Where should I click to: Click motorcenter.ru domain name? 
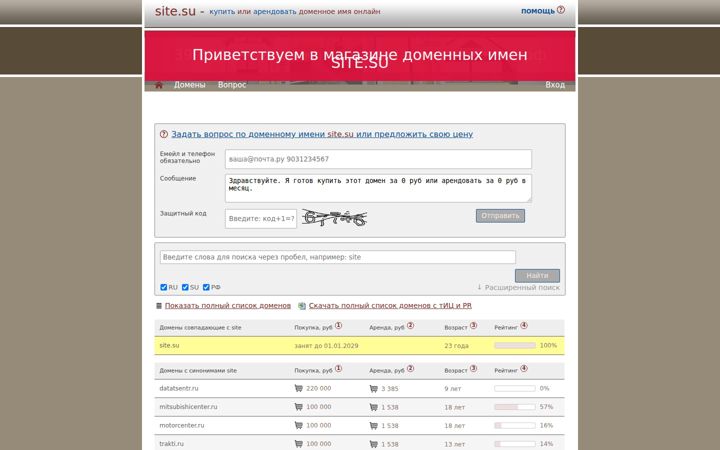tap(181, 425)
